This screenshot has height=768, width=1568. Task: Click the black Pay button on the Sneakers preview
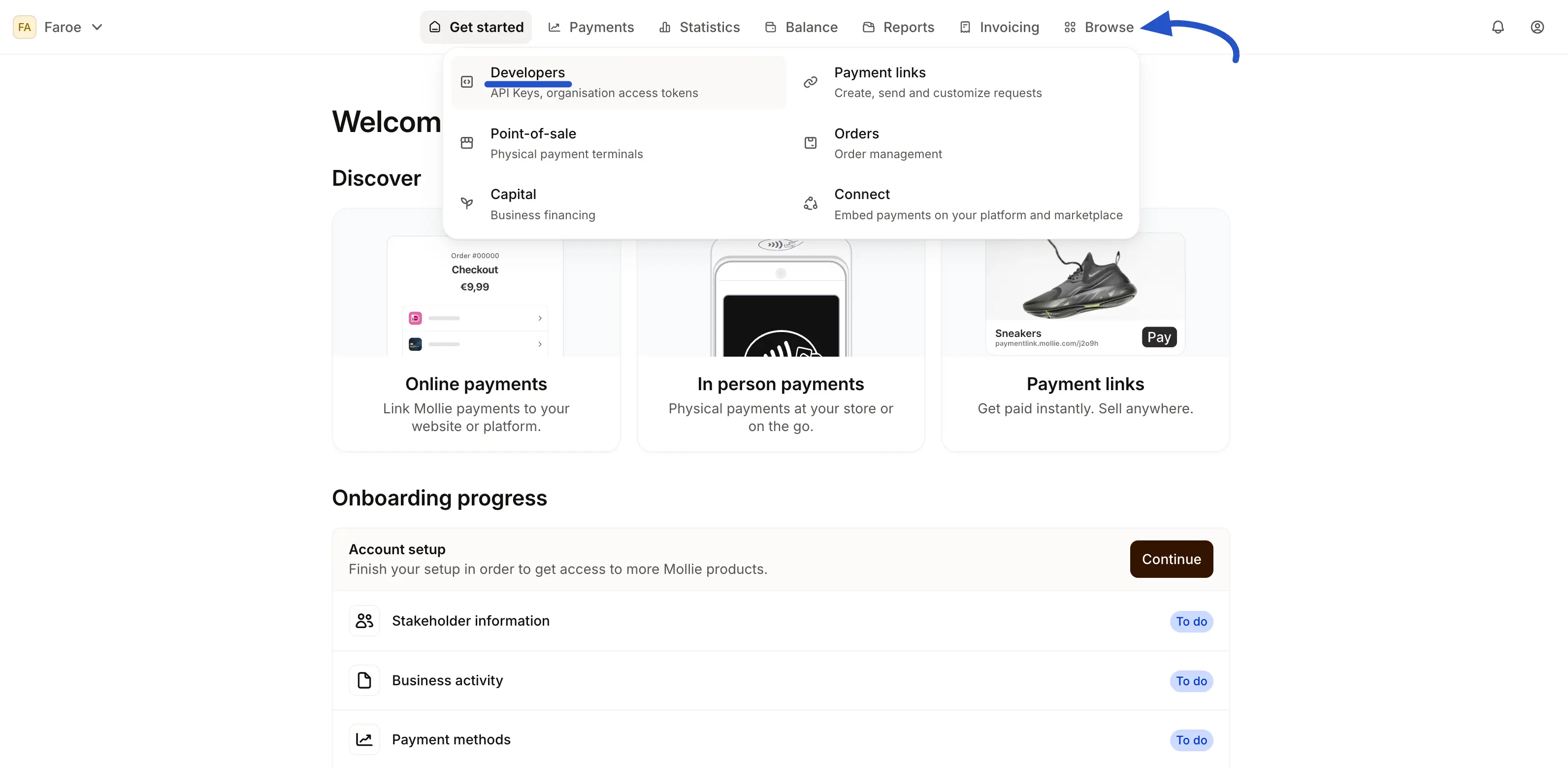coord(1159,337)
